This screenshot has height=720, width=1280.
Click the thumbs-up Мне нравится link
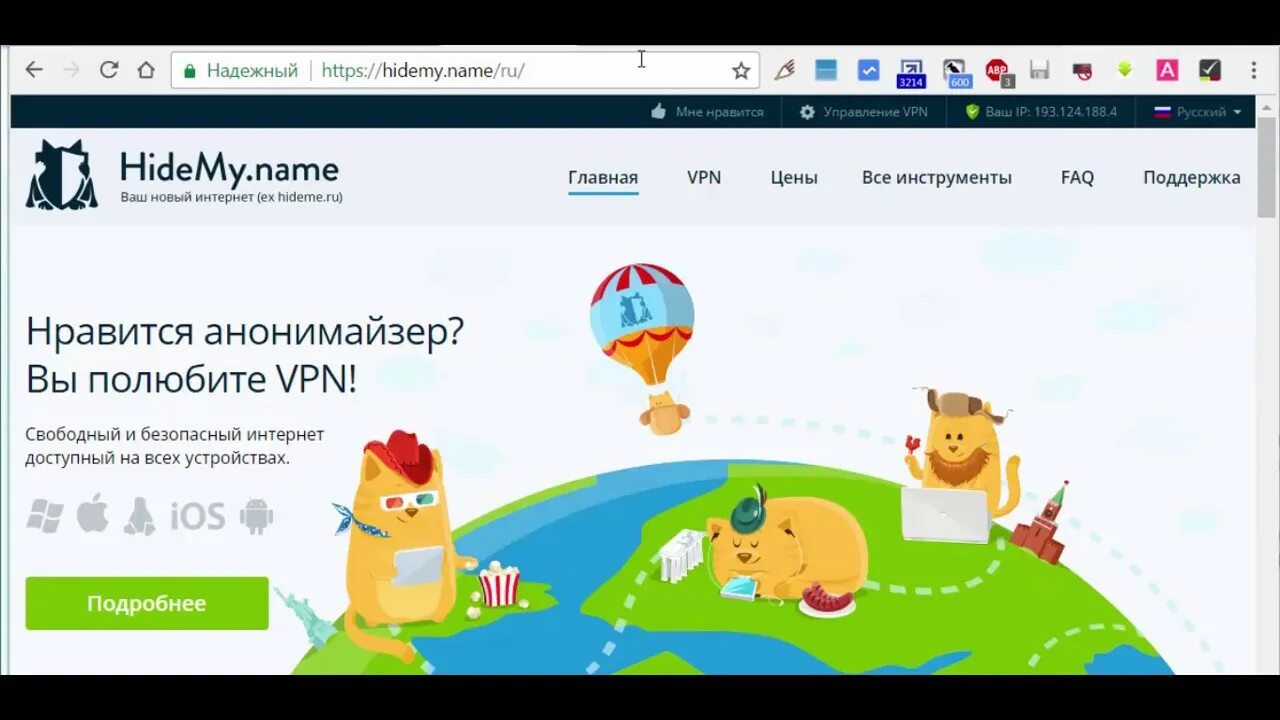tap(707, 112)
